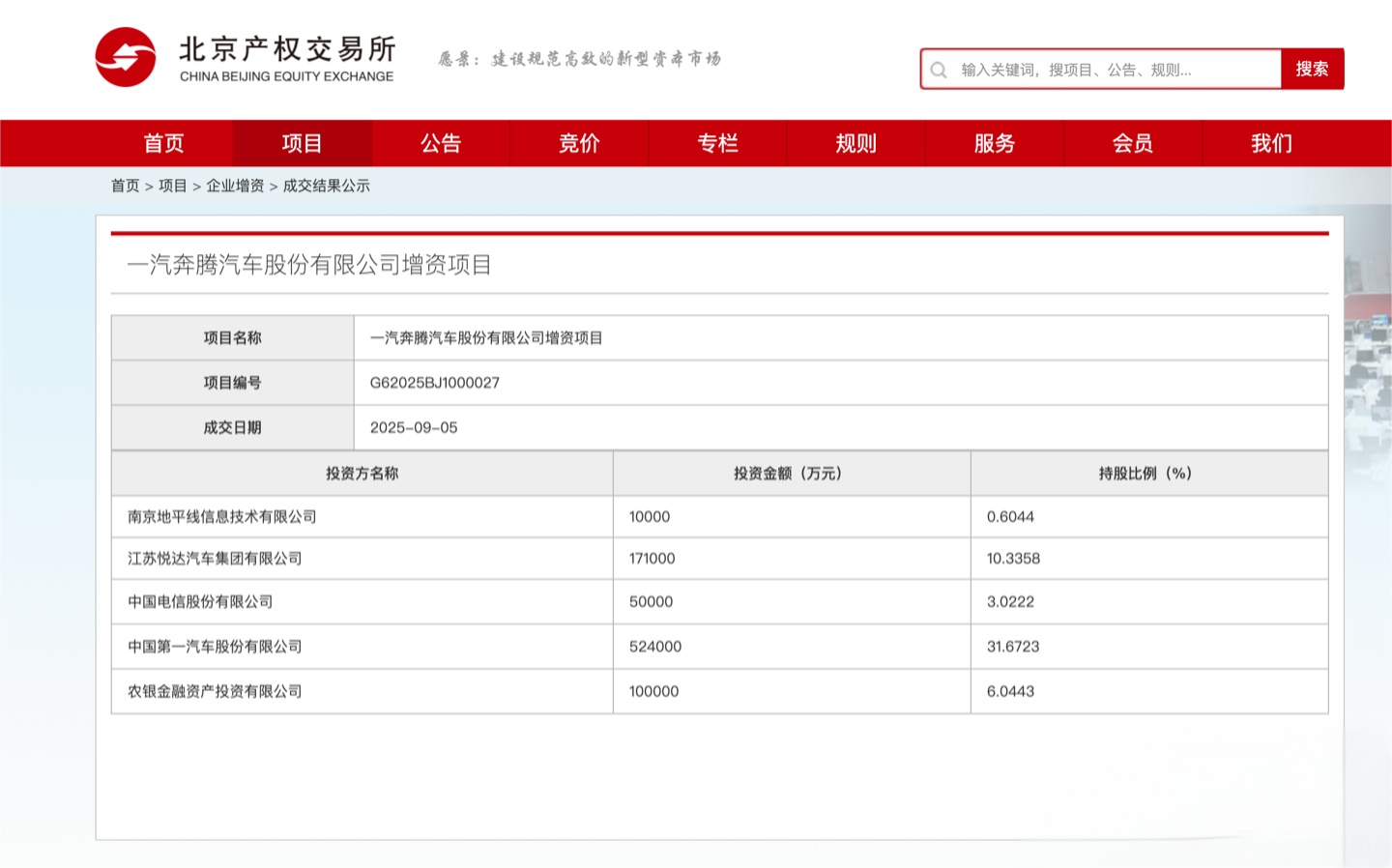Select investment amount 524000
Viewport: 1392px width, 868px height.
pos(655,647)
